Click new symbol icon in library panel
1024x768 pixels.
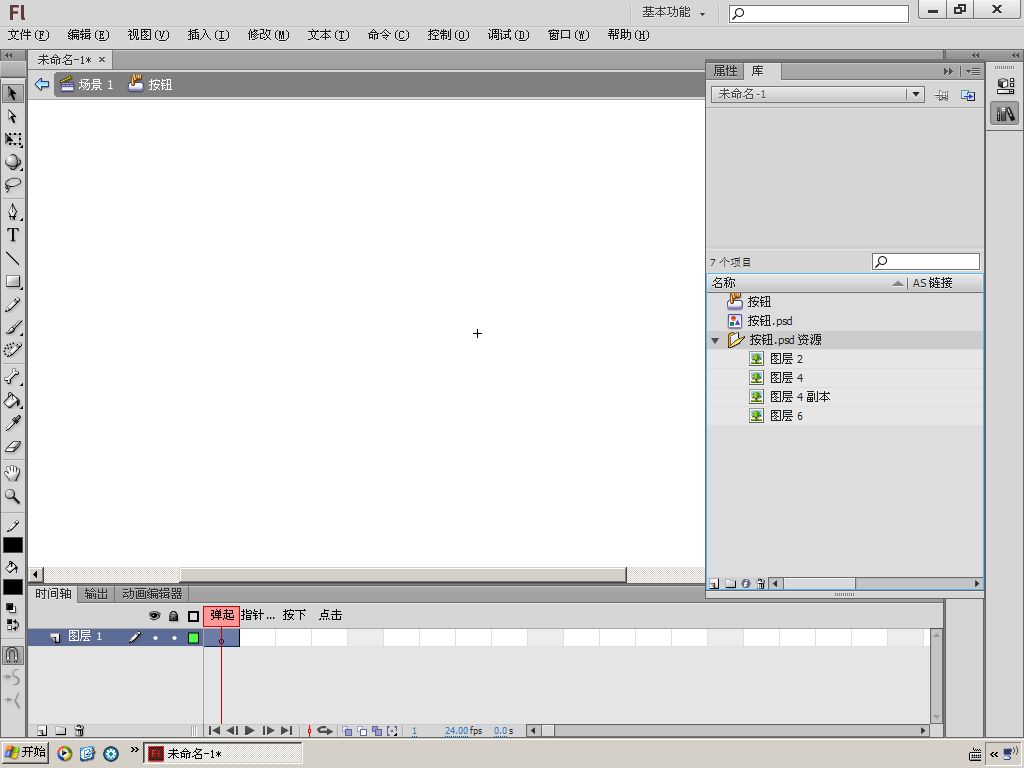coord(714,584)
